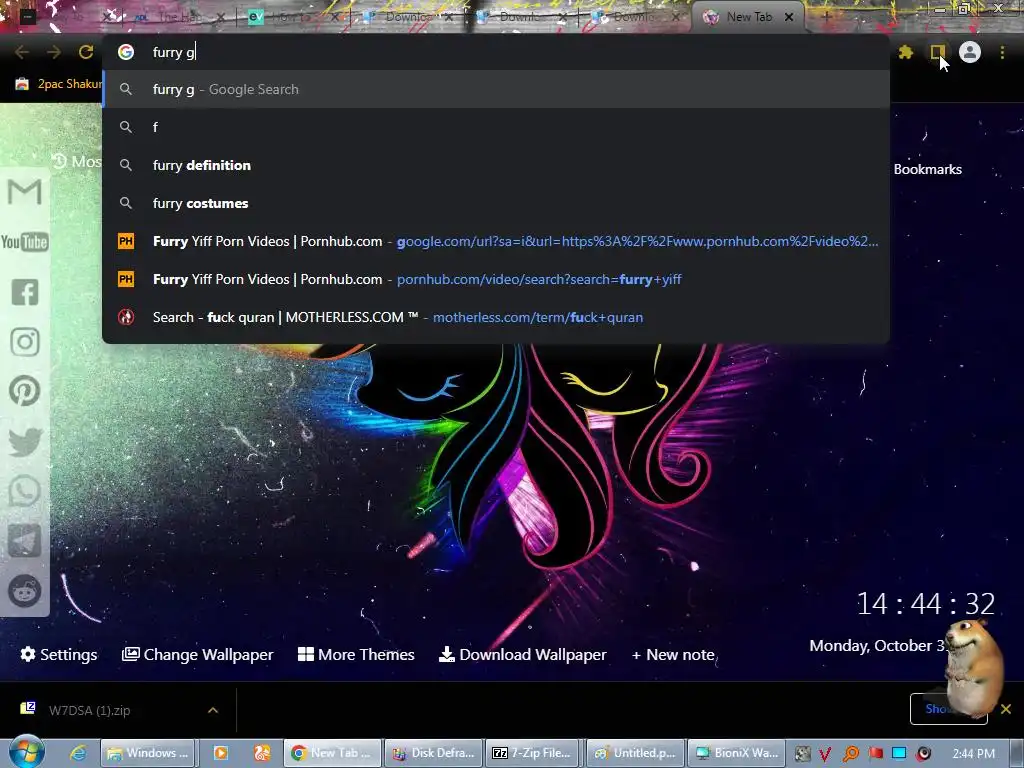Viewport: 1024px width, 768px height.
Task: Switch to Windows Explorer taskbar button
Action: tap(148, 753)
